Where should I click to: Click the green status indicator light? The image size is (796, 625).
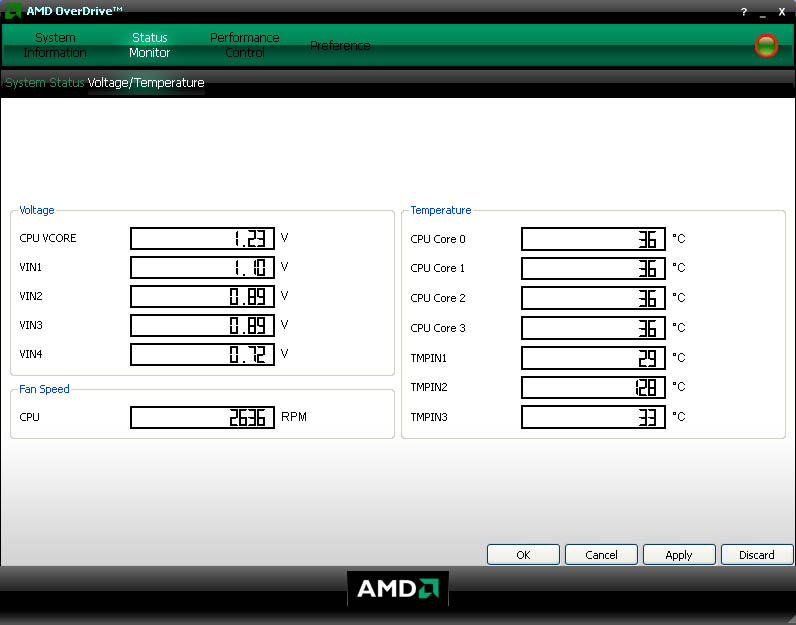pyautogui.click(x=766, y=46)
